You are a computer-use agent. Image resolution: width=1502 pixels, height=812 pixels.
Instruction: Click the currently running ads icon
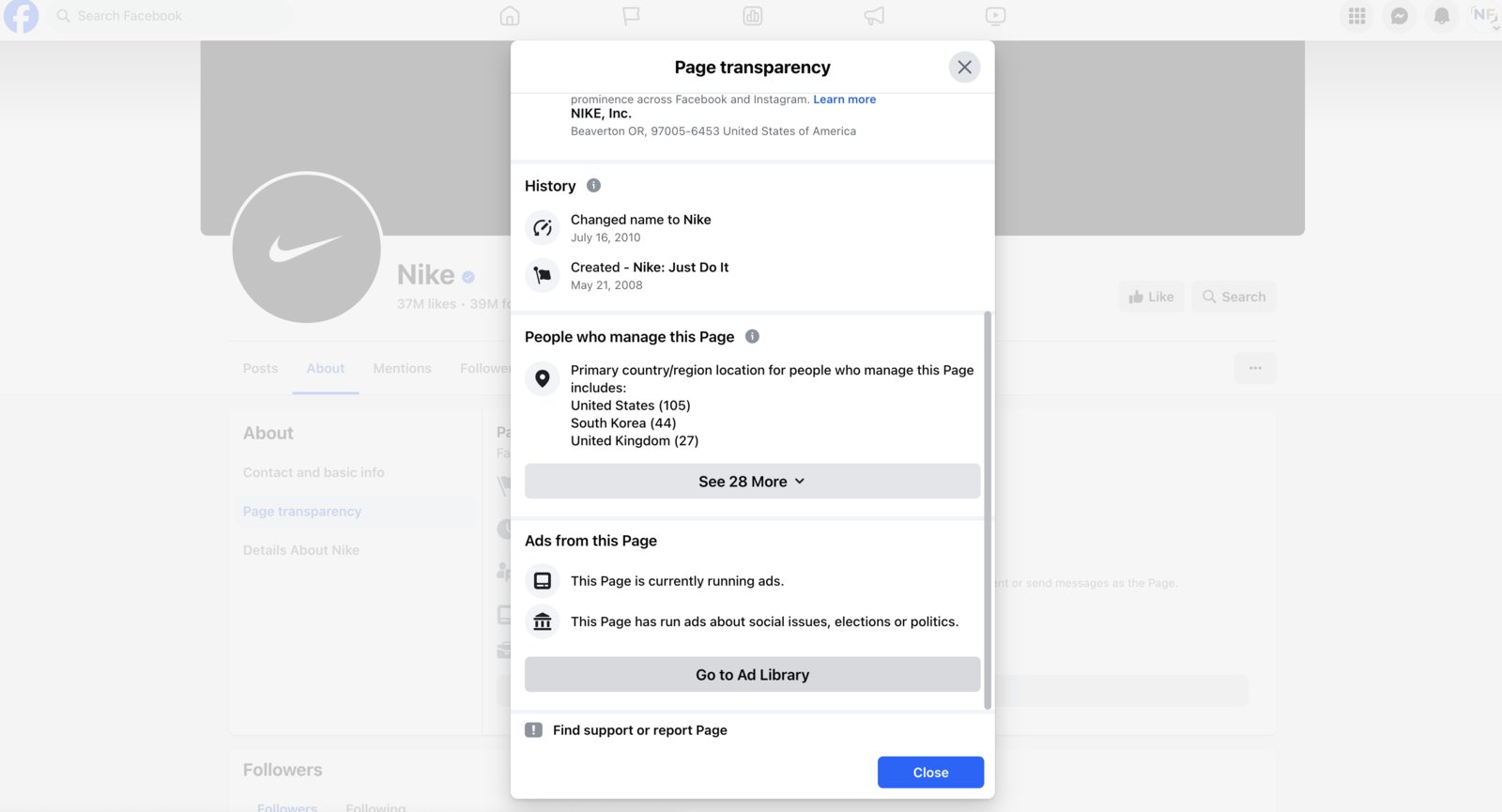click(x=543, y=581)
